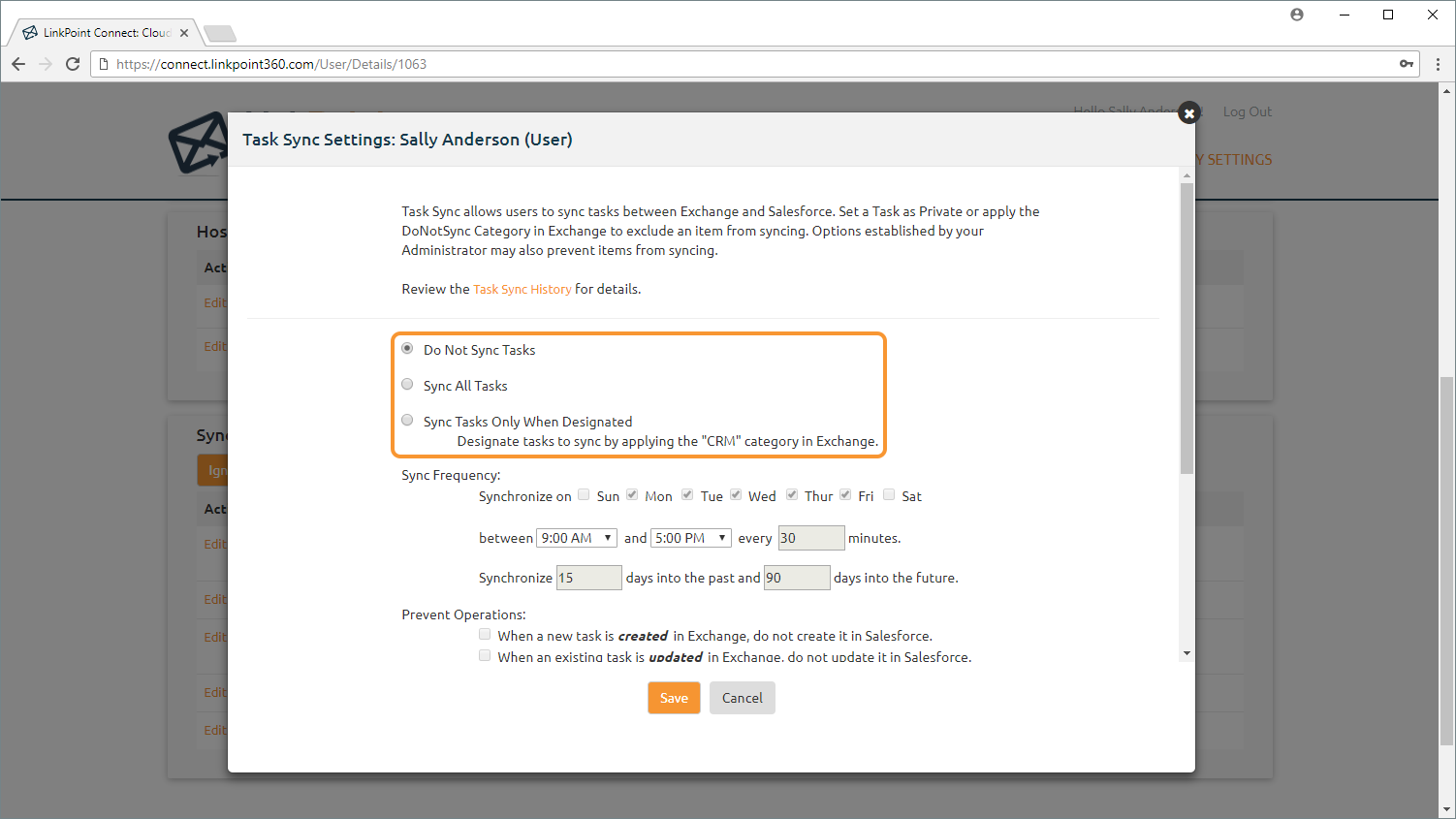The image size is (1456, 819).
Task: Click the days into the past field
Action: click(x=588, y=578)
